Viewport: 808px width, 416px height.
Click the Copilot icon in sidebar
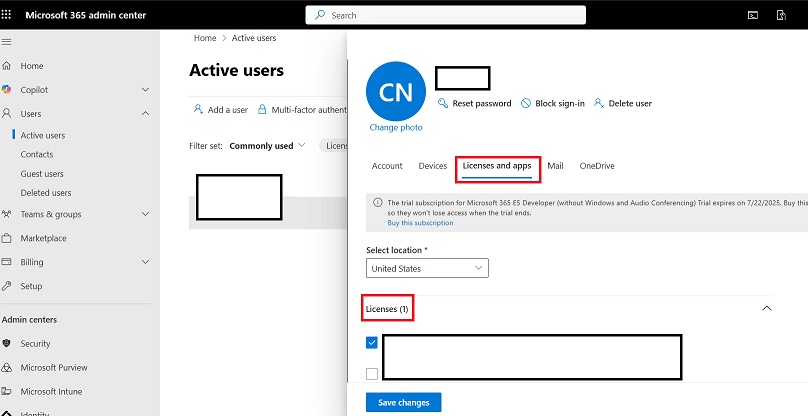click(7, 90)
